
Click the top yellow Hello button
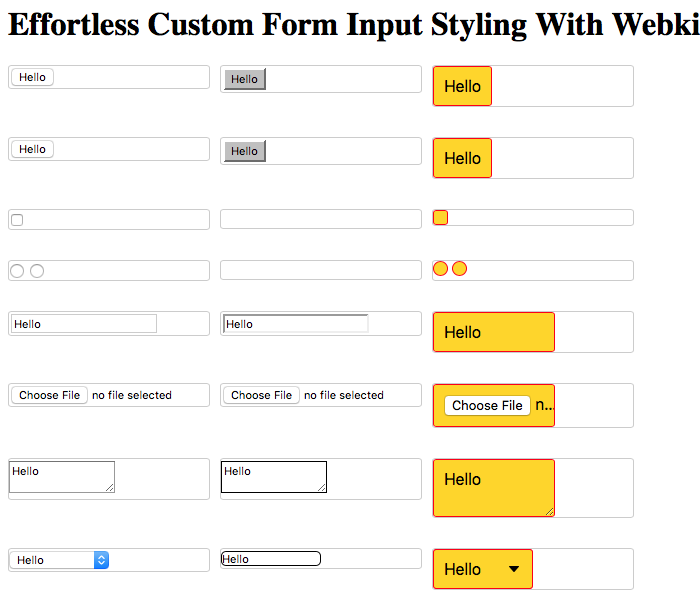462,86
